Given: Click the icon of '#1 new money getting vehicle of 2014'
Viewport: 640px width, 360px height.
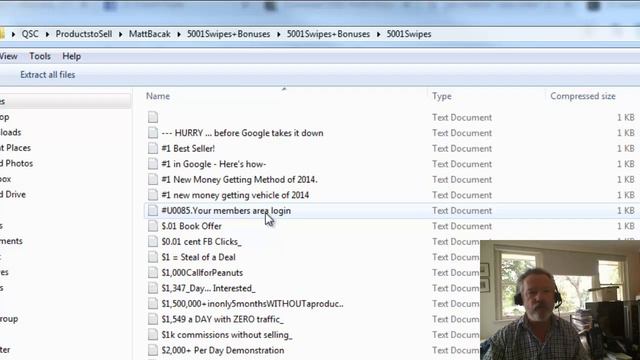Looking at the screenshot, I should [153, 195].
